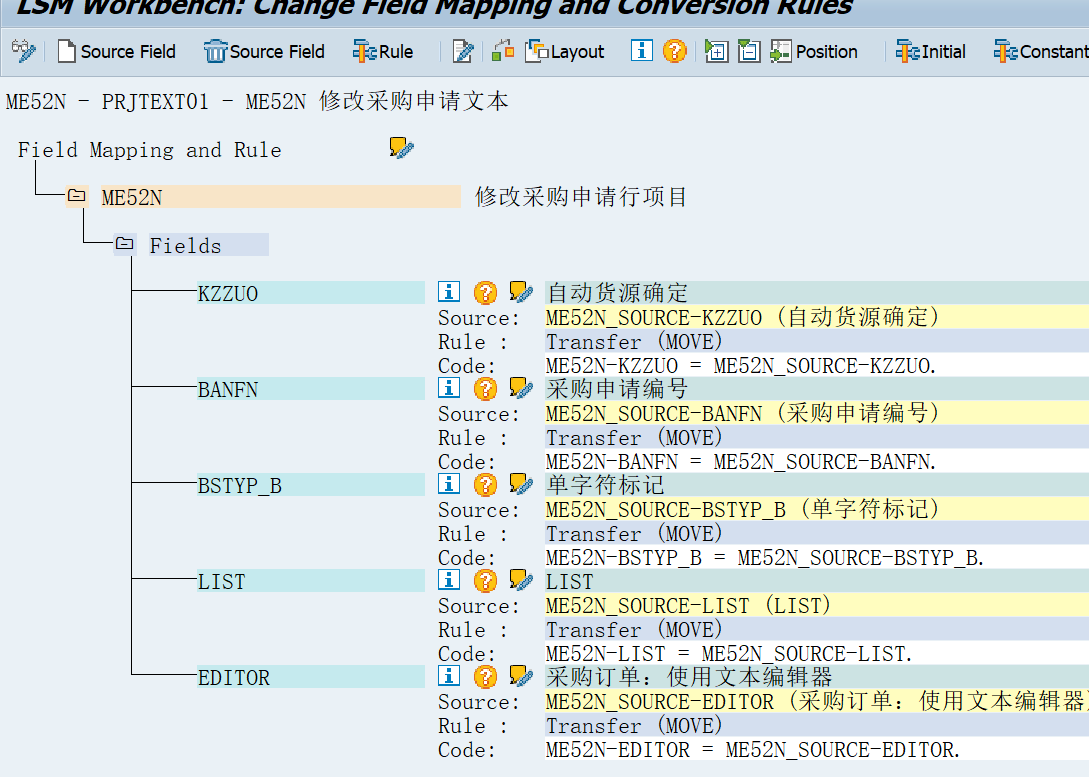
Task: Open the Layout toolbar button
Action: 565,51
